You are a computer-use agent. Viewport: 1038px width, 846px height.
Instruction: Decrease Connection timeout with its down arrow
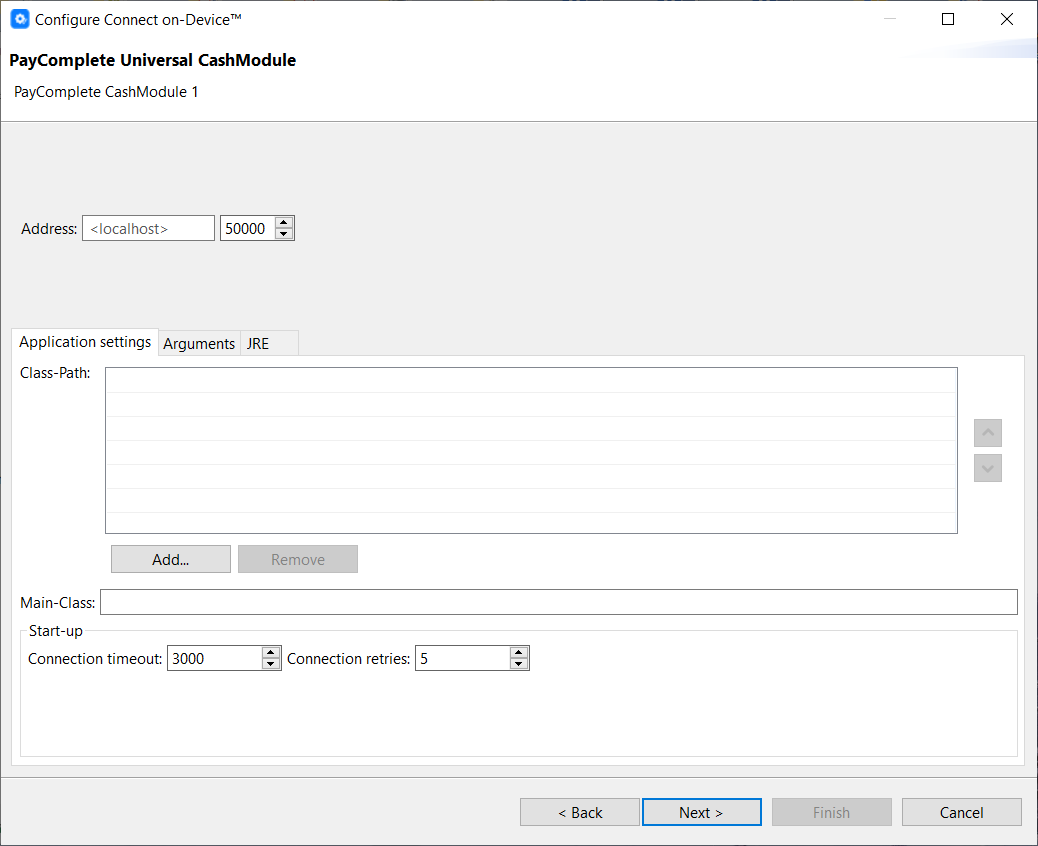pos(270,664)
